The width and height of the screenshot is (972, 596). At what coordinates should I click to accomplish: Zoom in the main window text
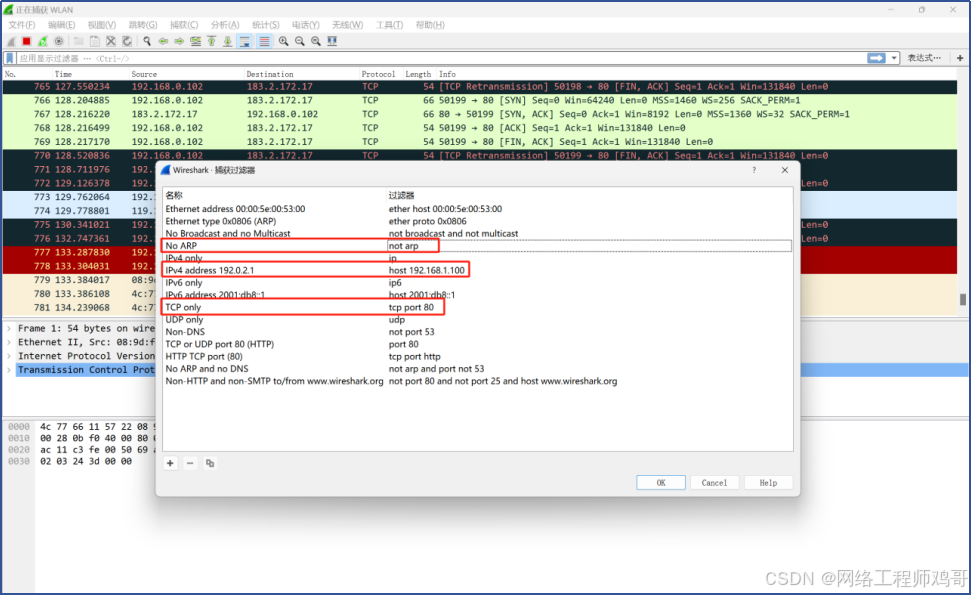(x=283, y=42)
